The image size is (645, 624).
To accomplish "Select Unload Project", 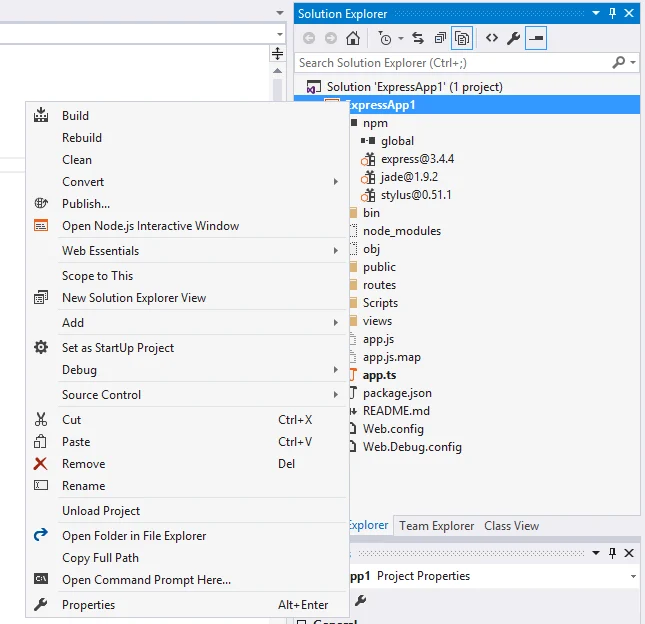I will 187,511.
